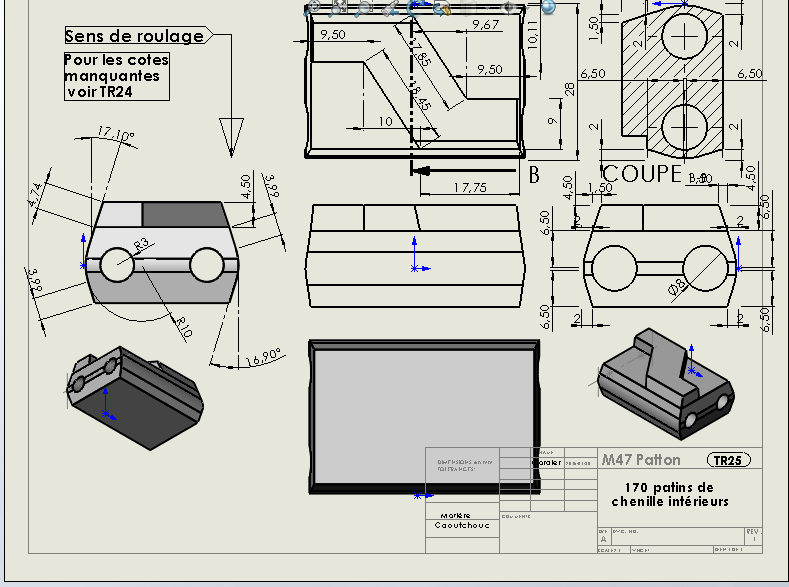Viewport: 789px width, 587px height.
Task: Click the Zoom to Fit icon
Action: [x=313, y=7]
